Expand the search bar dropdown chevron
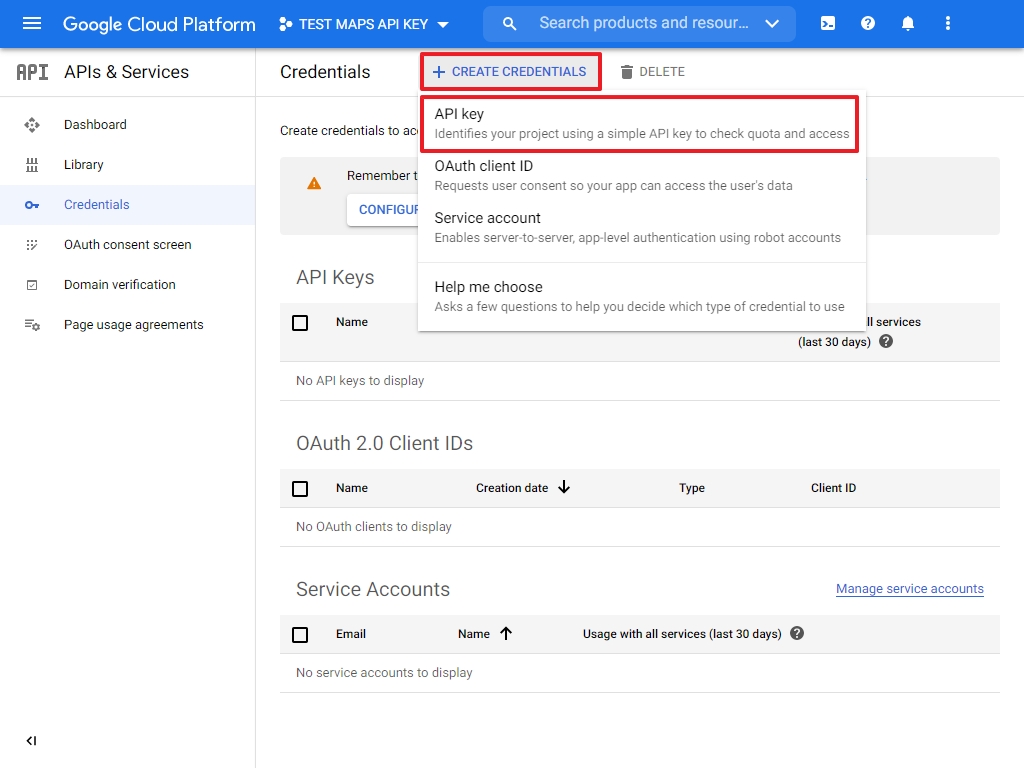1024x768 pixels. [x=772, y=24]
